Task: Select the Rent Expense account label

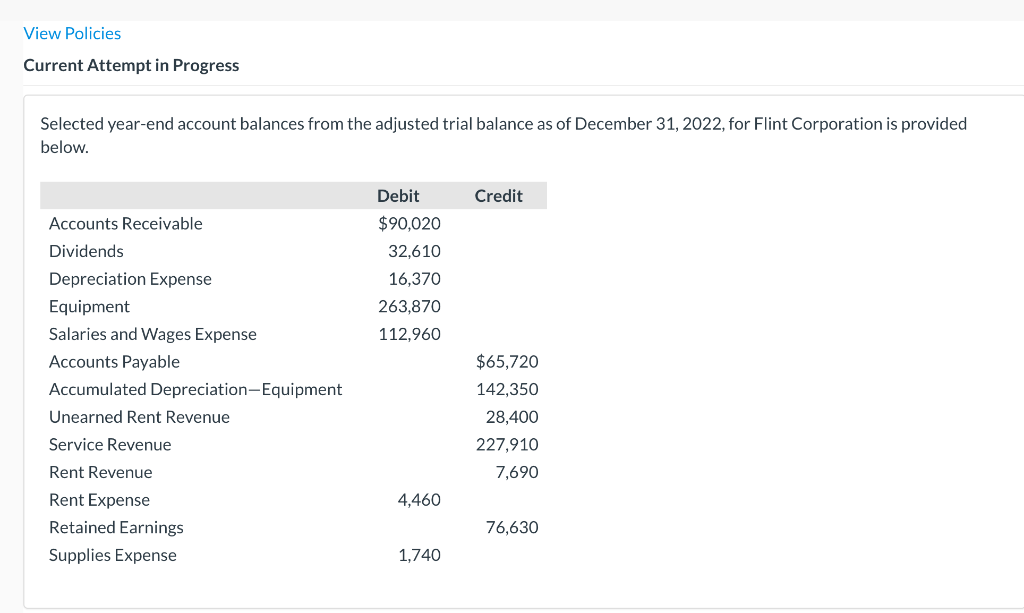Action: [x=99, y=500]
